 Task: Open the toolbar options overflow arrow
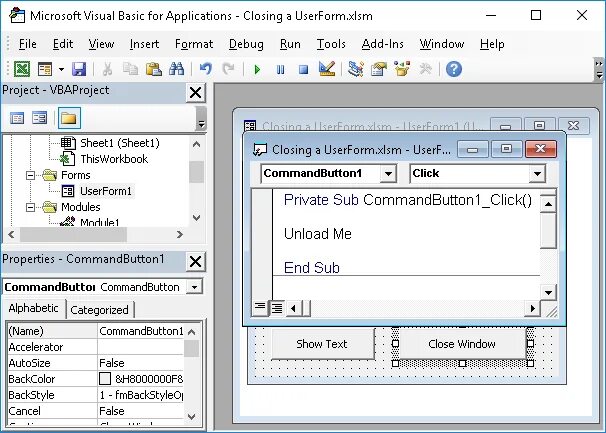[599, 70]
